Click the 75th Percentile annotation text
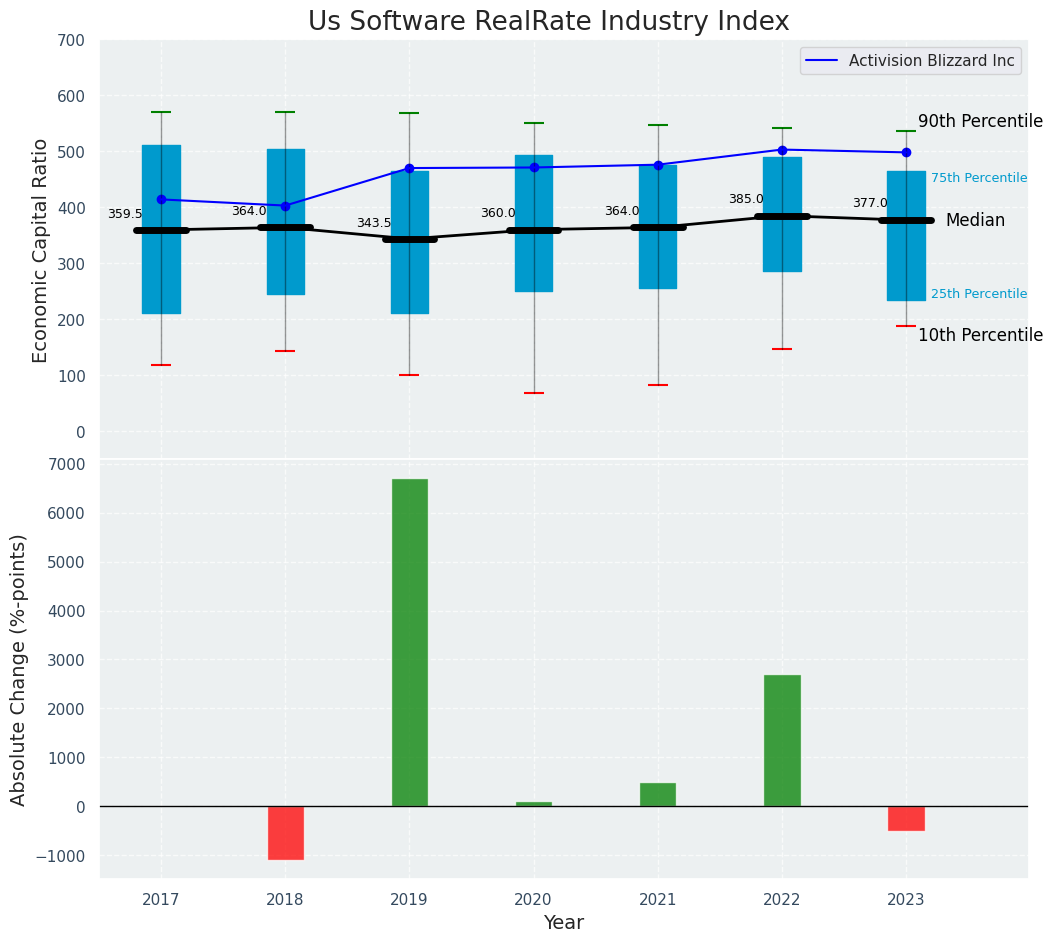 pos(979,178)
